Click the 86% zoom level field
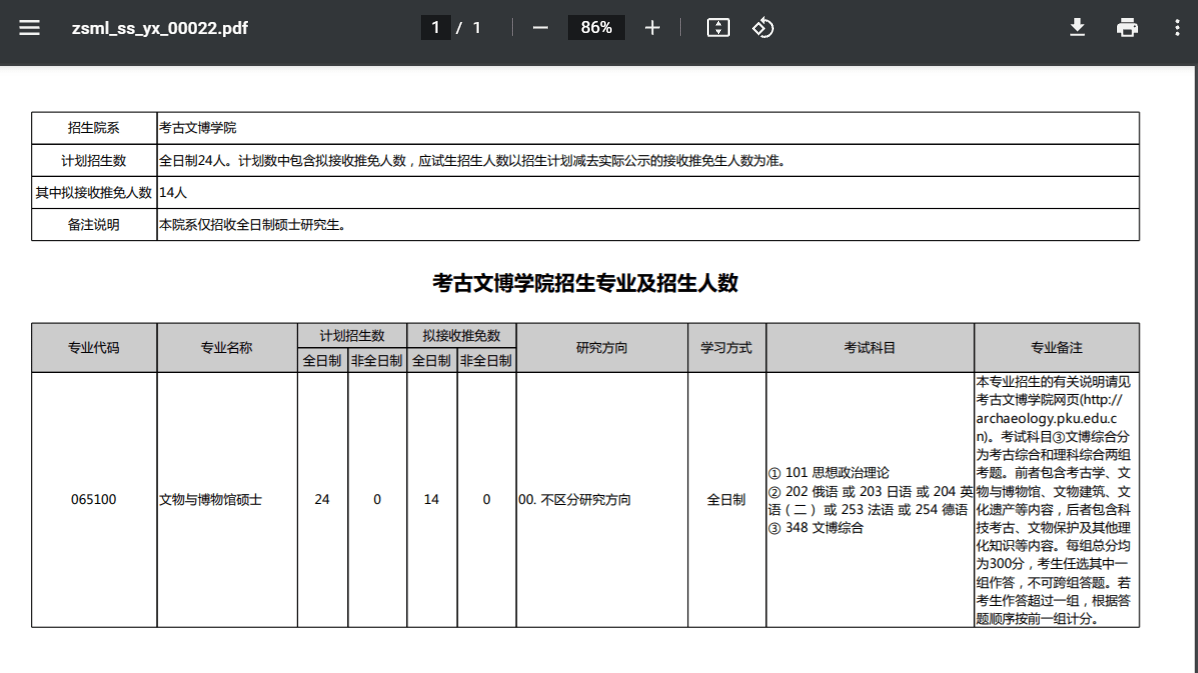Image resolution: width=1198 pixels, height=673 pixels. point(596,28)
